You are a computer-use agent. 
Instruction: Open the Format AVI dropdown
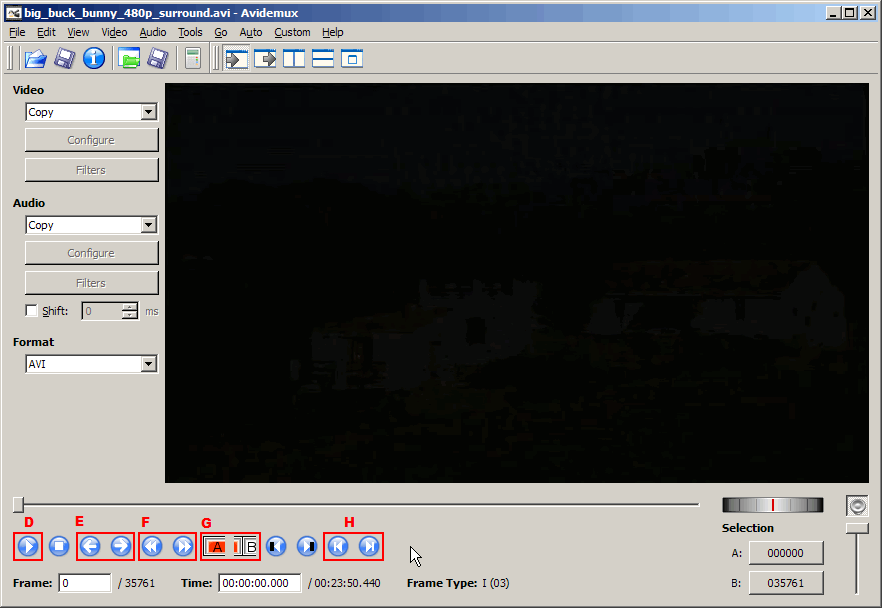point(148,364)
